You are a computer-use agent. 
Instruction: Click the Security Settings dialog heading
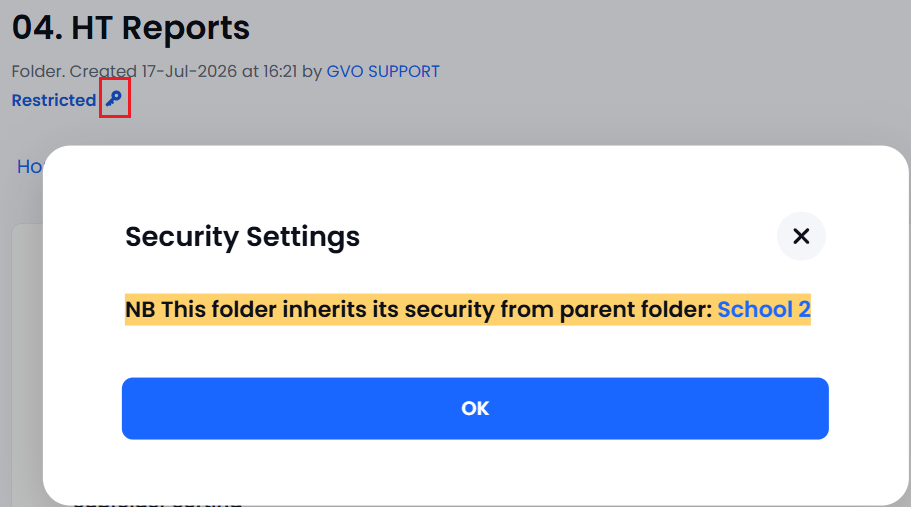tap(242, 236)
